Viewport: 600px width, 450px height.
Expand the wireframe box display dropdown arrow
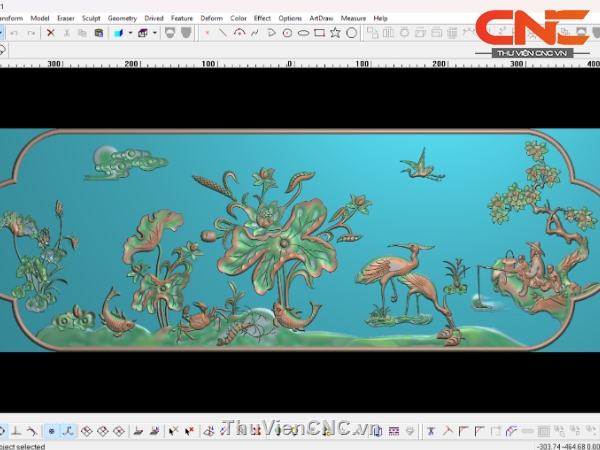[x=154, y=33]
